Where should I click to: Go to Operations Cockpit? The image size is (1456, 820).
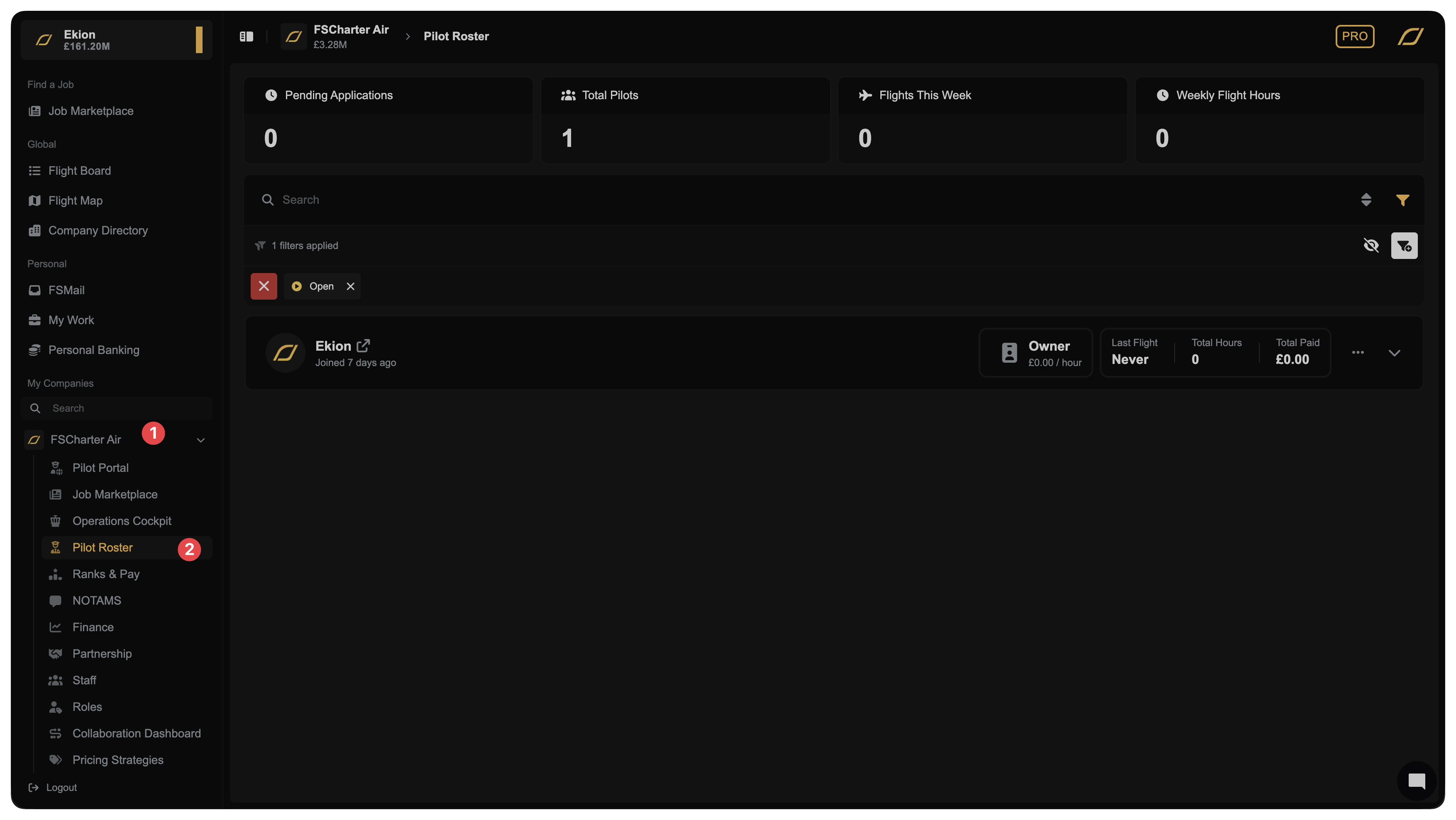click(122, 521)
